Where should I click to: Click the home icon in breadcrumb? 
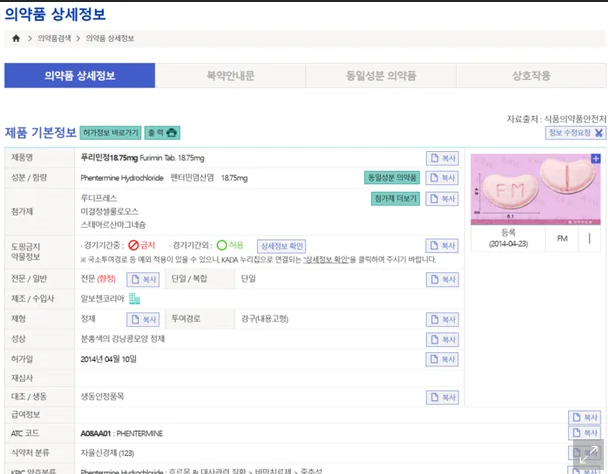click(16, 38)
